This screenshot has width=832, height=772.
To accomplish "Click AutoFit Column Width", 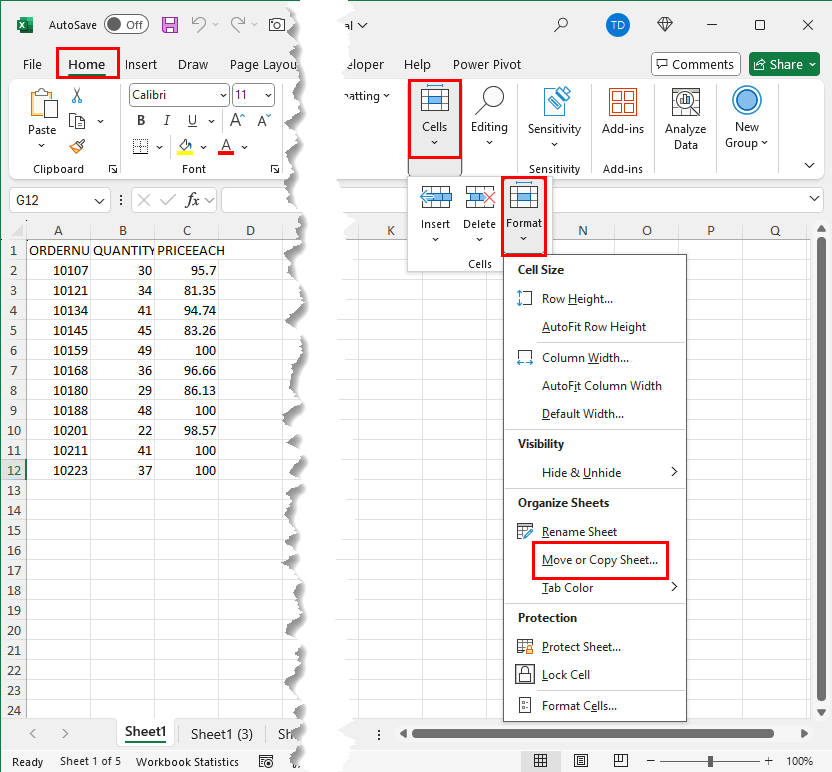I will 603,386.
